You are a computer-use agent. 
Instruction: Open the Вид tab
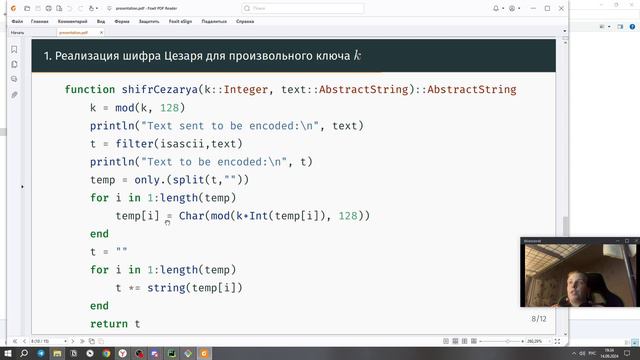tap(101, 21)
